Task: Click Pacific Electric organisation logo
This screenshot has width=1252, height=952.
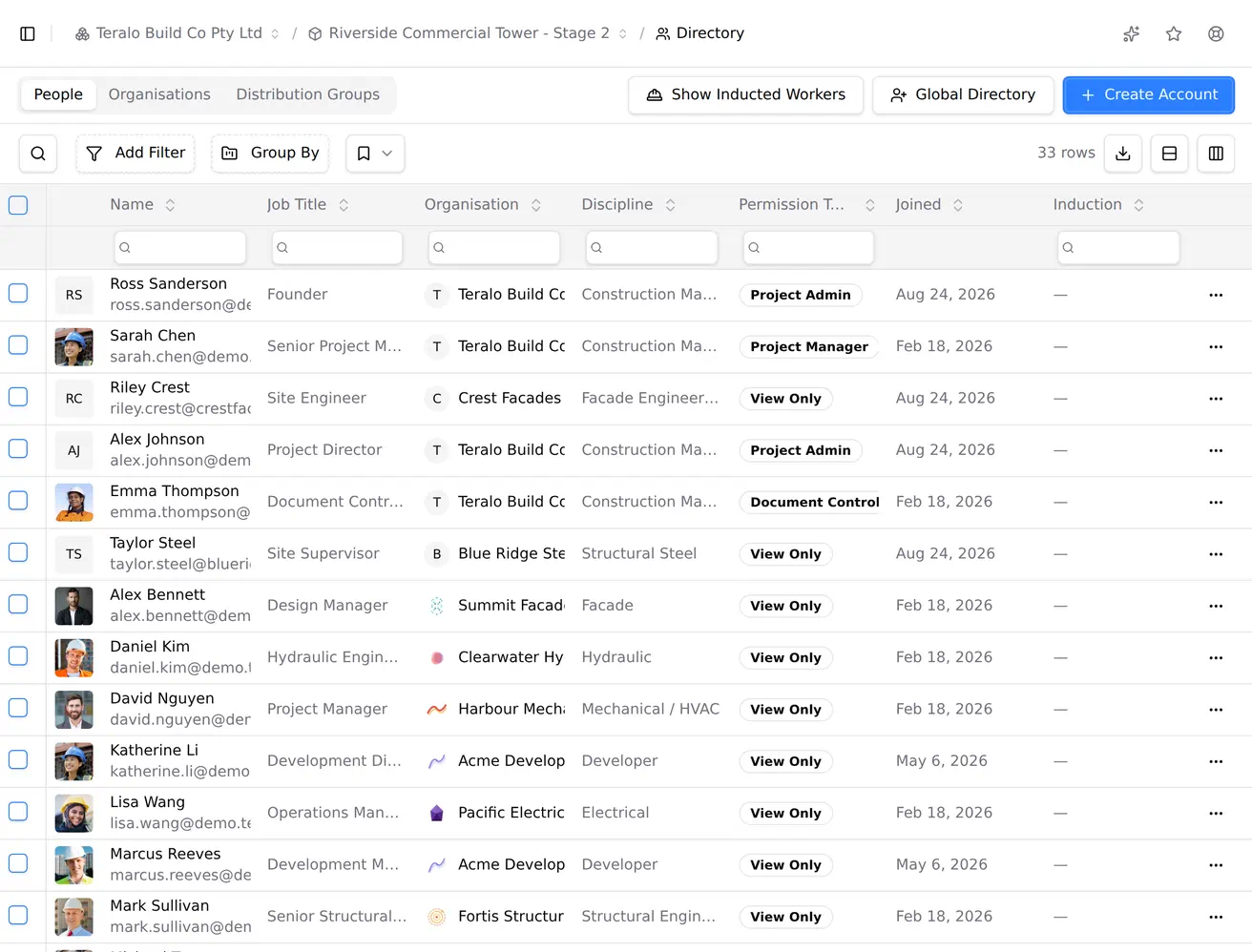Action: (437, 813)
